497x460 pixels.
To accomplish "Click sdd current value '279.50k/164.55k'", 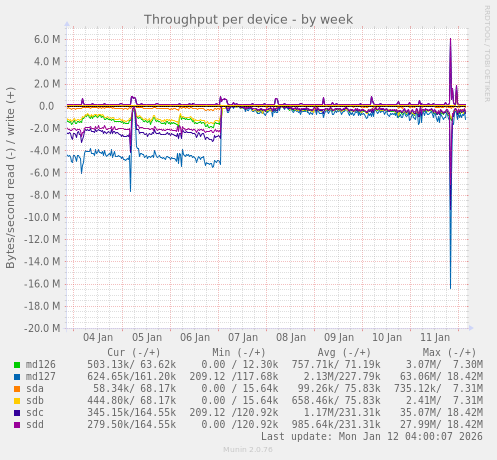I will click(x=132, y=425).
